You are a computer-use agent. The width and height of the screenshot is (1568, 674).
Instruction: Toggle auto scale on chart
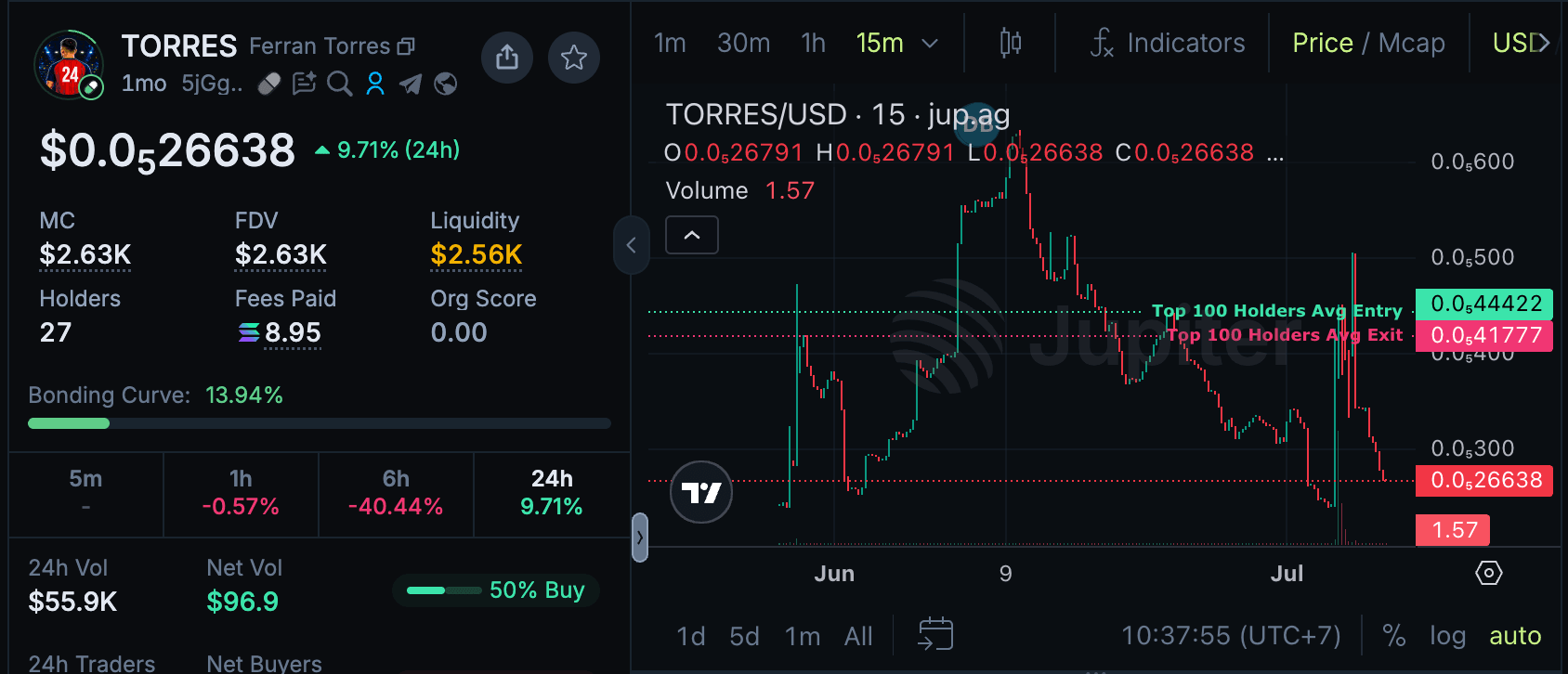[x=1515, y=636]
